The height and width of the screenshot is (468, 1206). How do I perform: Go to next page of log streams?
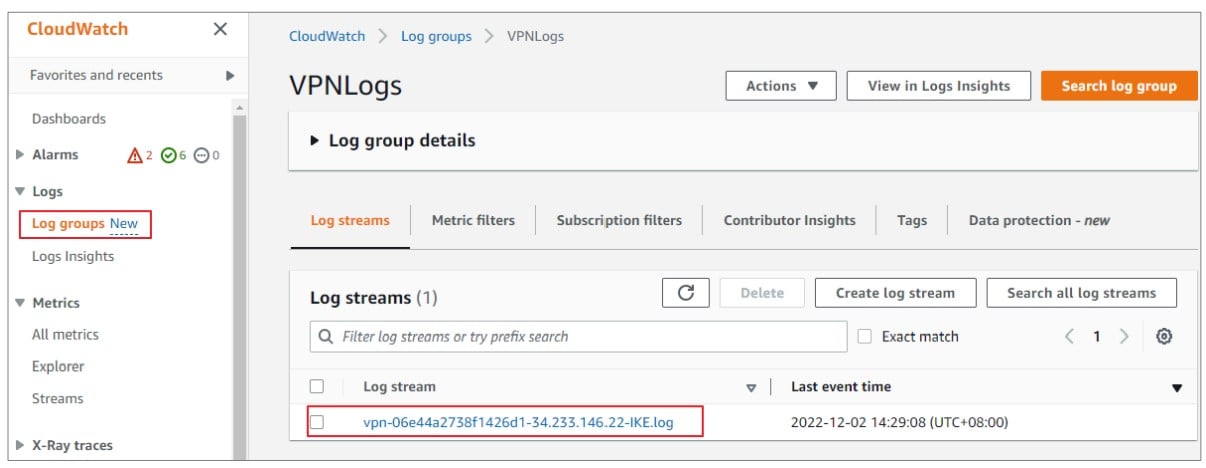(x=1124, y=337)
